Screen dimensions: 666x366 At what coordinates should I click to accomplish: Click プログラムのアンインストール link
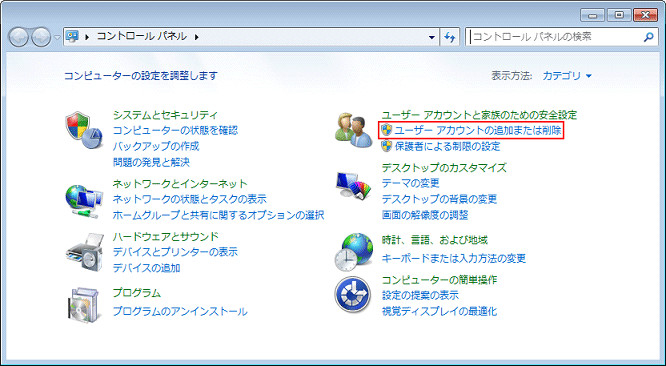coord(180,311)
